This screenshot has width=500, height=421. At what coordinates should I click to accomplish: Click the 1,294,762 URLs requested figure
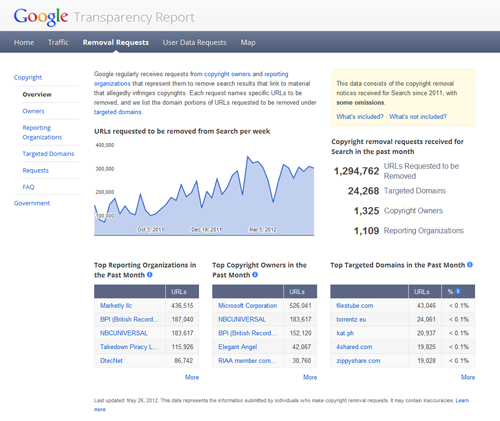pos(356,171)
